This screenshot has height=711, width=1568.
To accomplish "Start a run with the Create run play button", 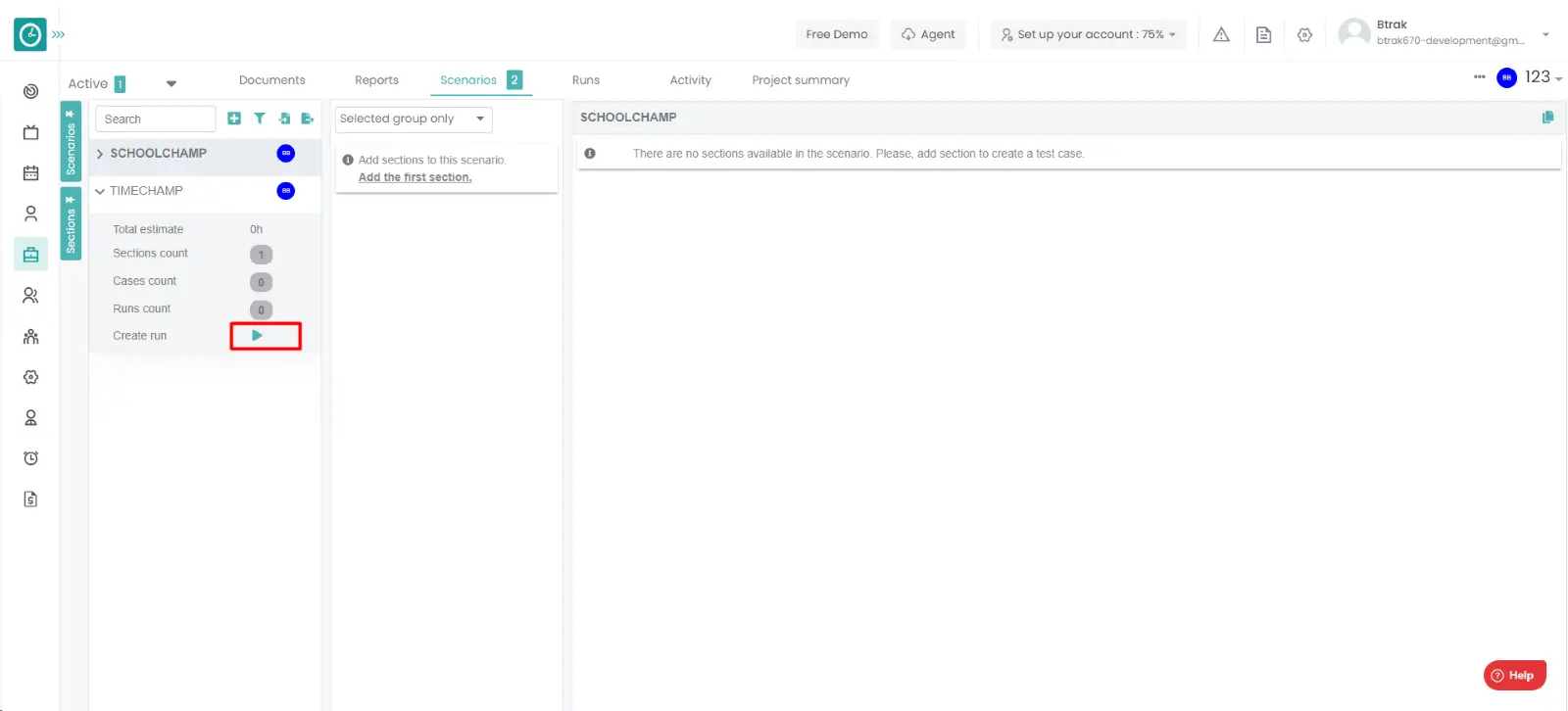I will pos(257,336).
